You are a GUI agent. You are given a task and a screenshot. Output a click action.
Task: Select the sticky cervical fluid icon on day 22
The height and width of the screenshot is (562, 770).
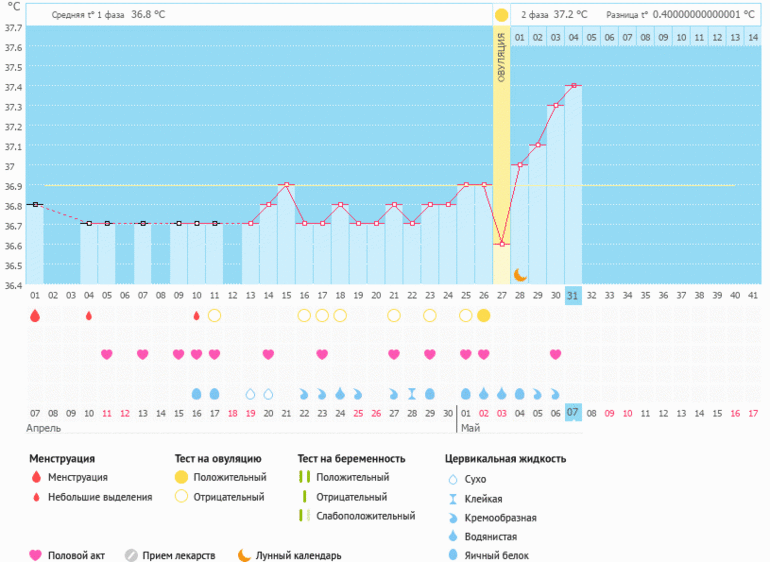[412, 393]
